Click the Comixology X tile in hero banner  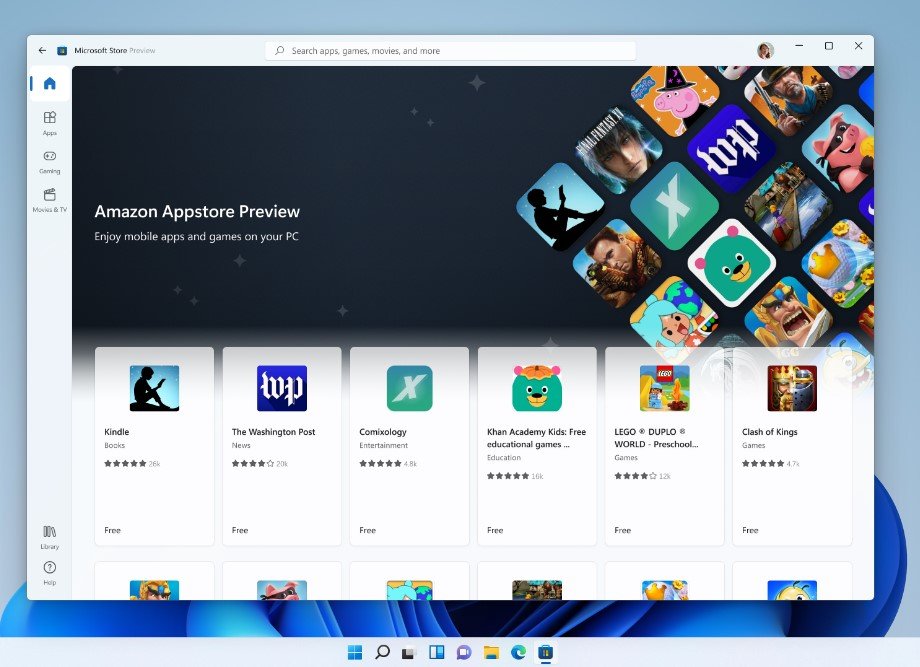coord(674,206)
